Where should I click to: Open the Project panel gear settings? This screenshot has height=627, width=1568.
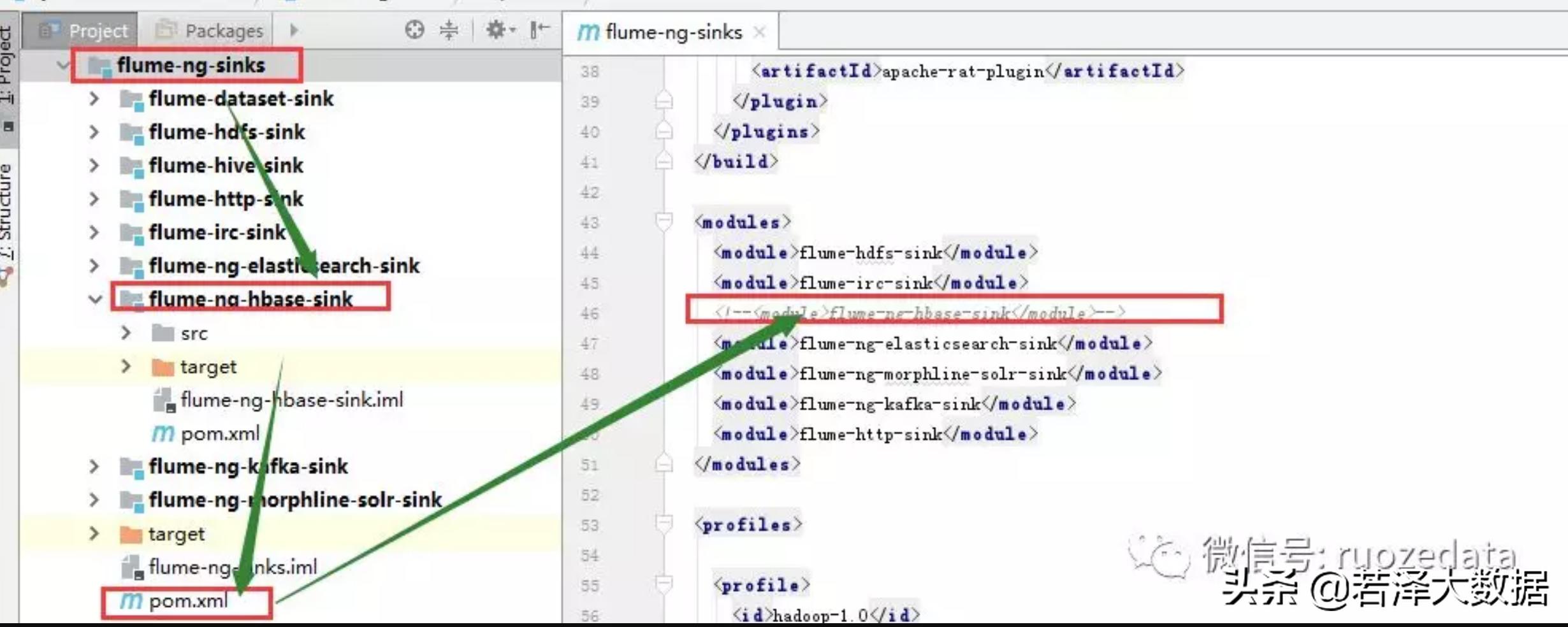(500, 29)
